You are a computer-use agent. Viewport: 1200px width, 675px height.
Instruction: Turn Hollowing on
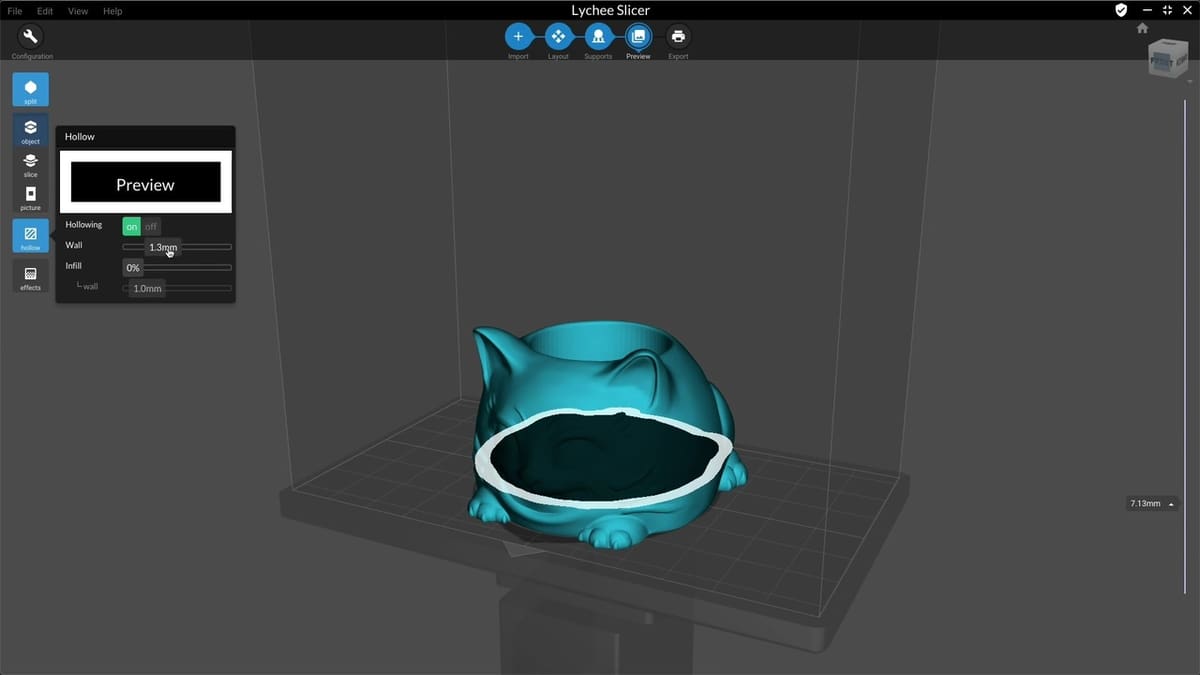click(x=132, y=226)
